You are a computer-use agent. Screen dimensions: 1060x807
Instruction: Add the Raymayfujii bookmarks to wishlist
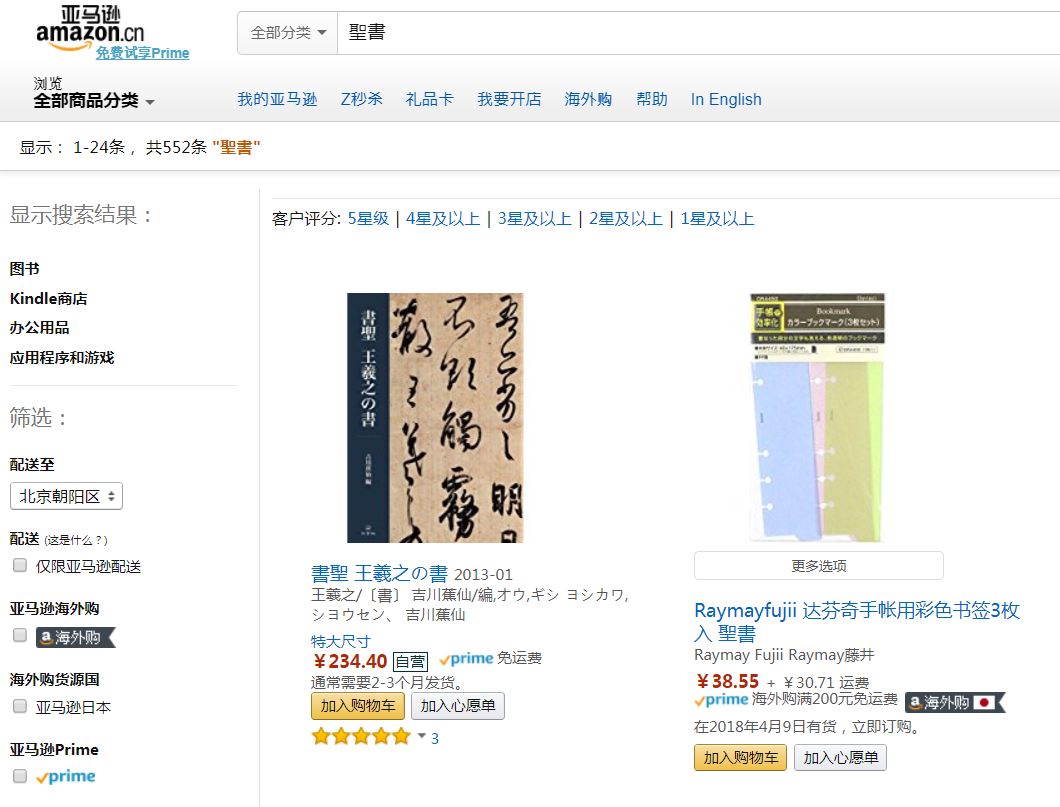[x=840, y=758]
